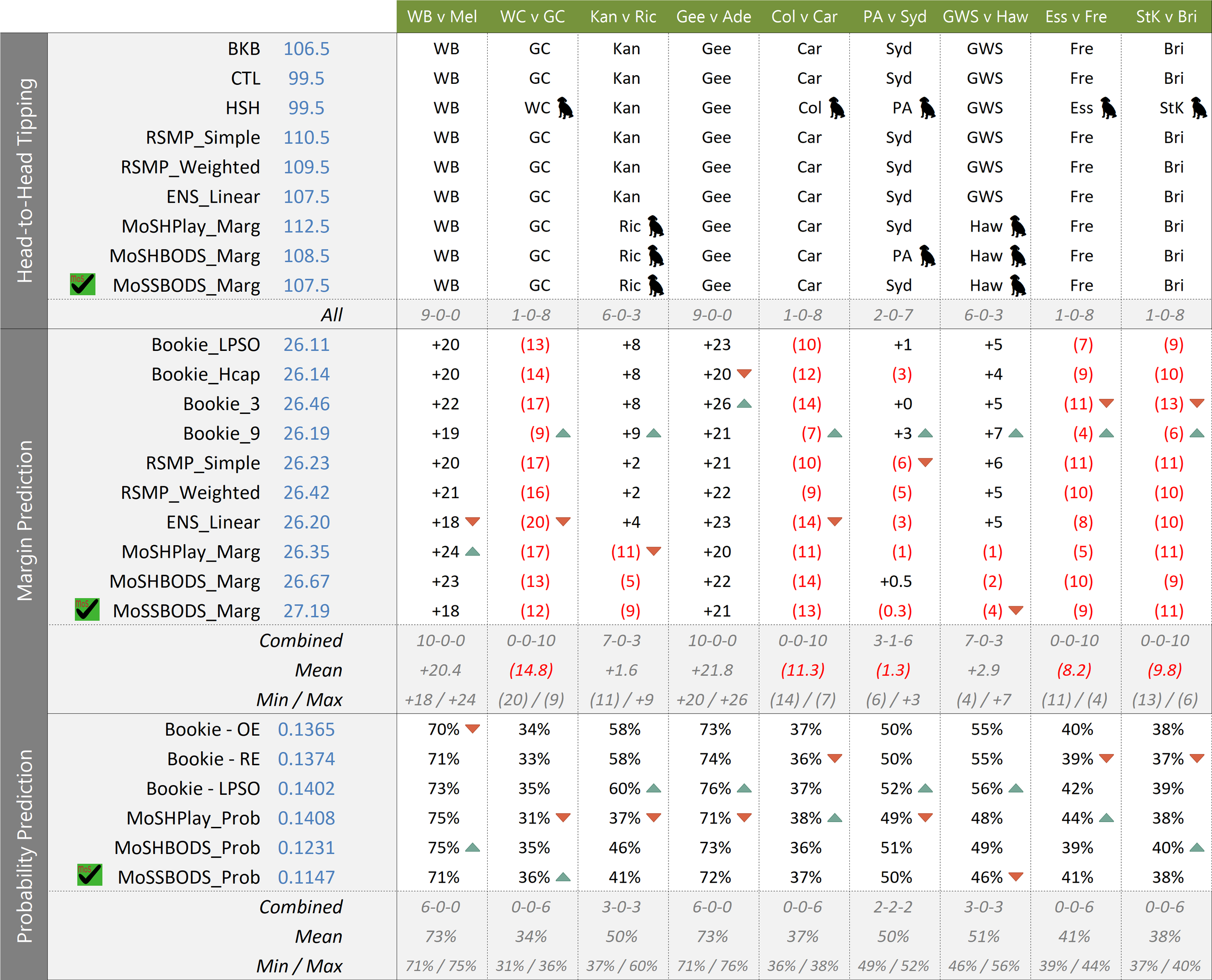Image resolution: width=1212 pixels, height=980 pixels.
Task: Select the GWS v Haw column header
Action: tap(985, 16)
